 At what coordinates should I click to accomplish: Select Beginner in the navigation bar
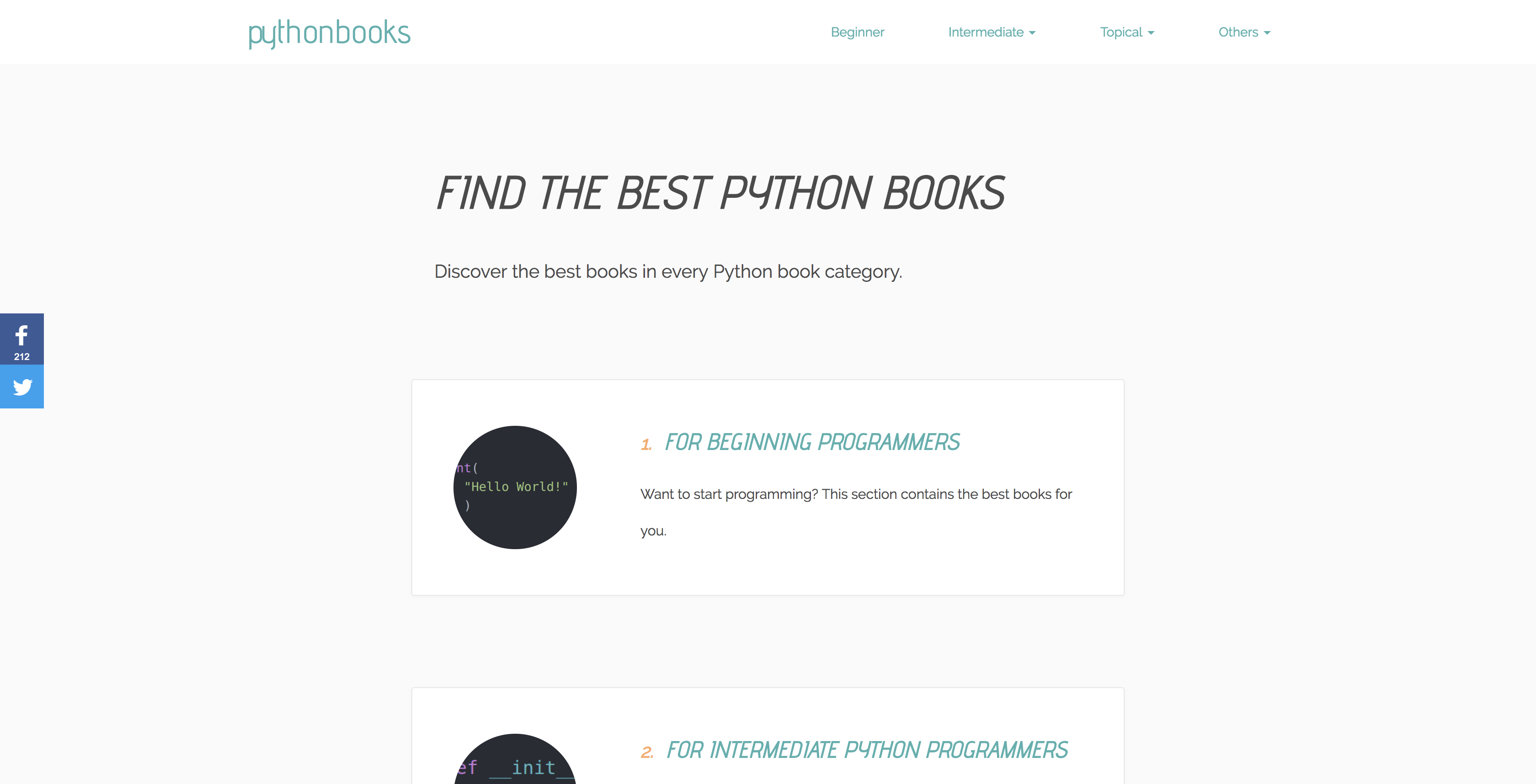pyautogui.click(x=858, y=32)
